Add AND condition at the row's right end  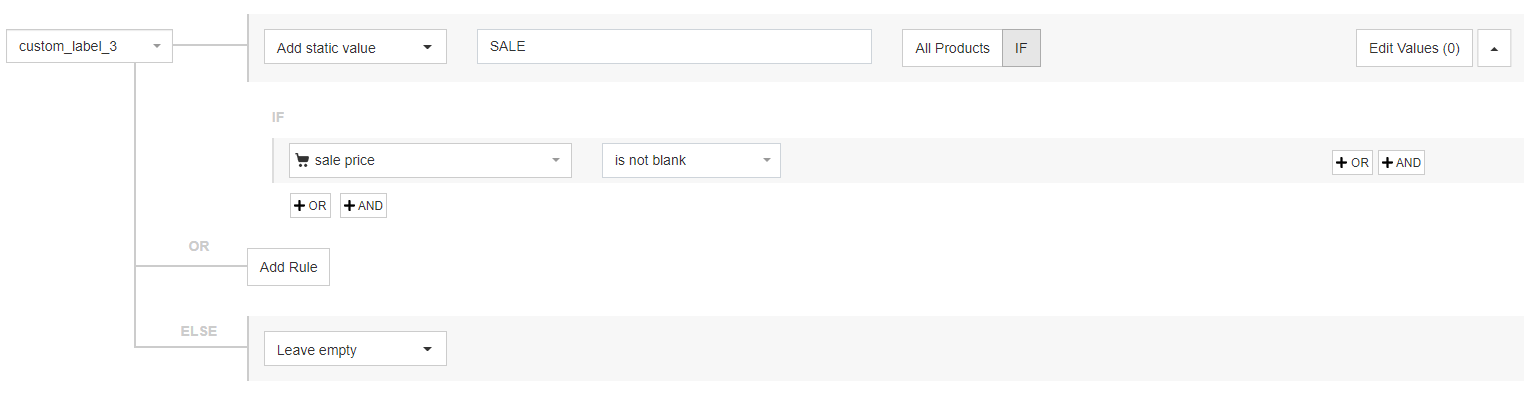[1401, 163]
